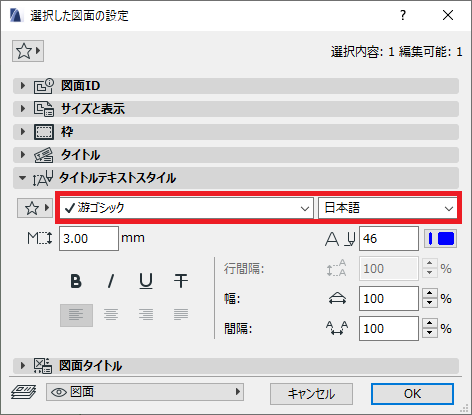Decrease 間隔 spacing with stepper down

tap(430, 333)
